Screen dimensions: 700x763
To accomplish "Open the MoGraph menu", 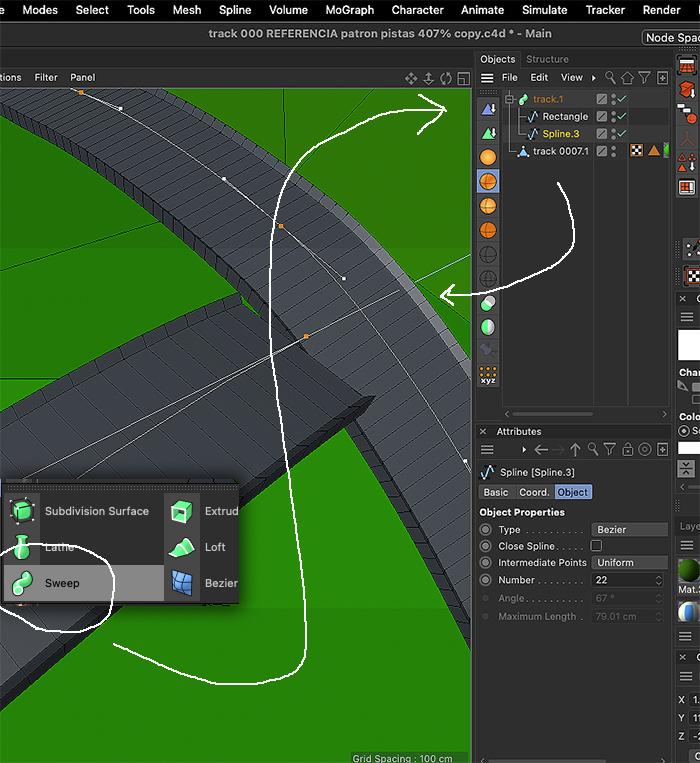I will tap(349, 10).
